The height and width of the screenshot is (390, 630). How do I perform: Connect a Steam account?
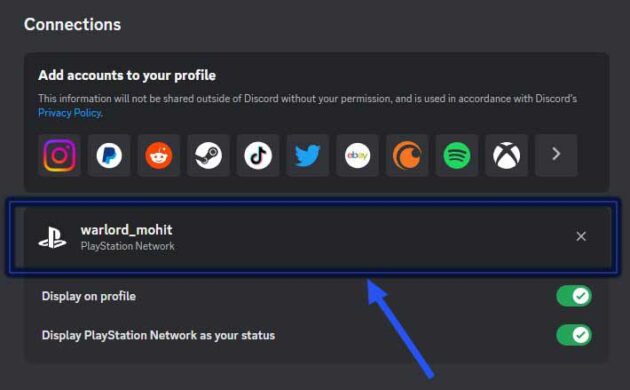(209, 155)
